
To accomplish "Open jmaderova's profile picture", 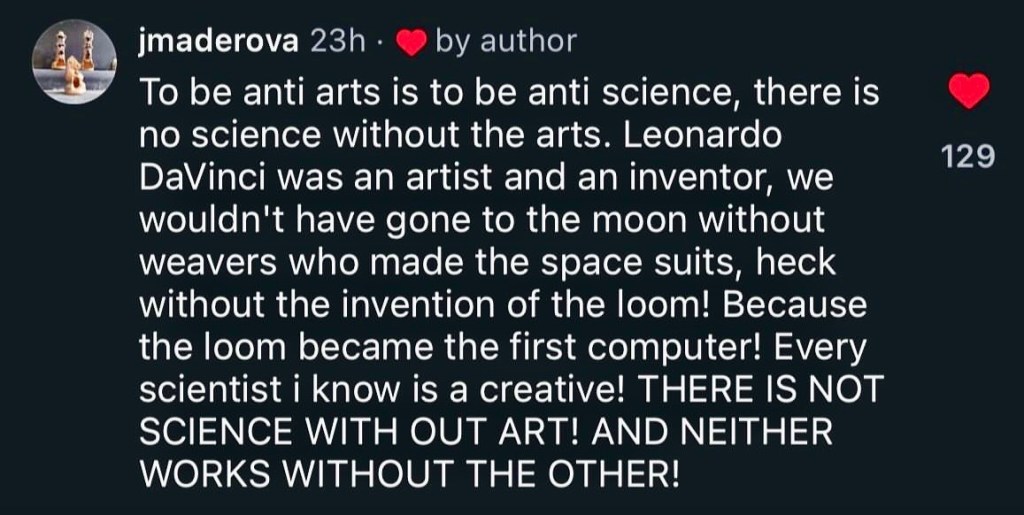I will click(75, 62).
